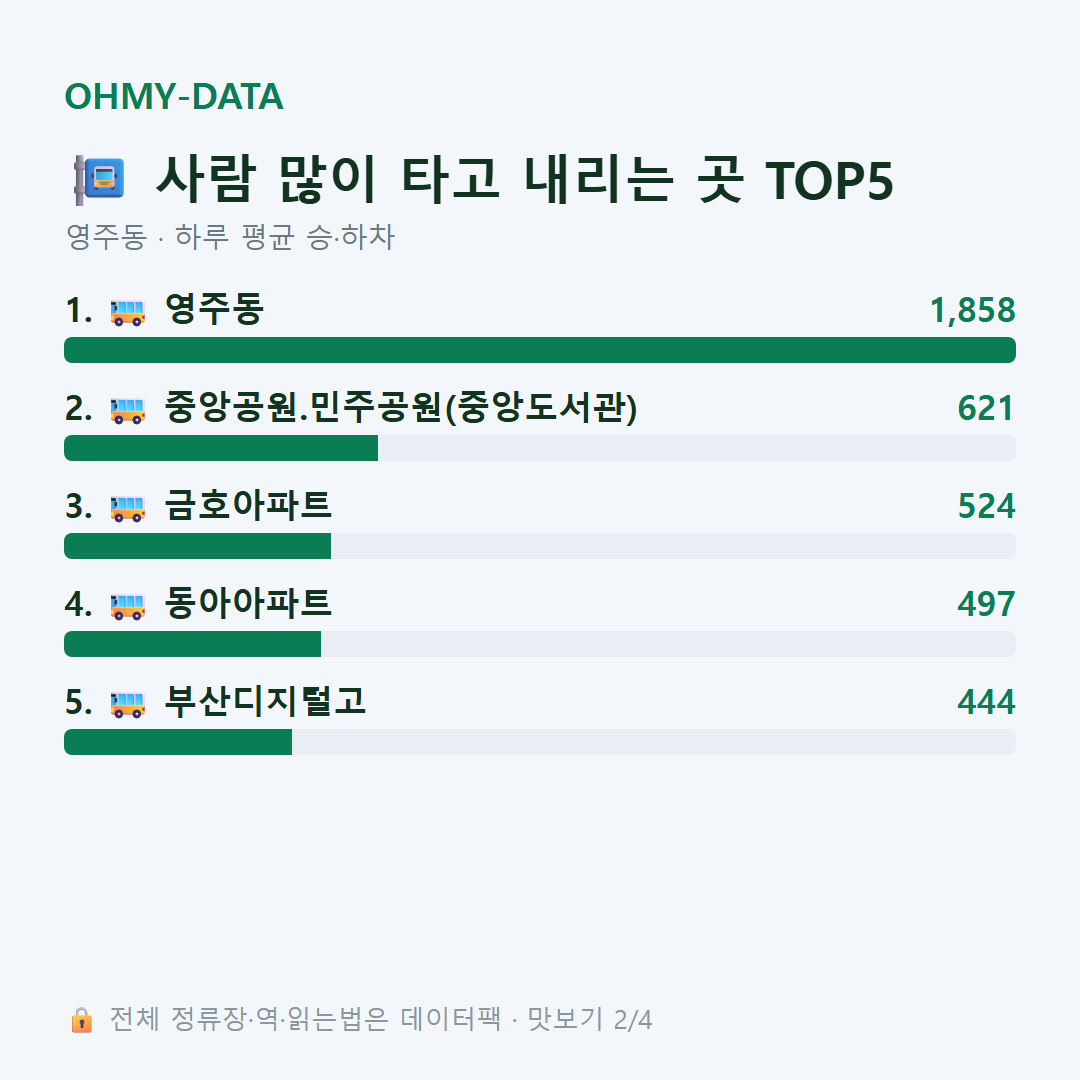This screenshot has width=1080, height=1080.
Task: Click the OHMY-DATA brand label
Action: tap(174, 96)
